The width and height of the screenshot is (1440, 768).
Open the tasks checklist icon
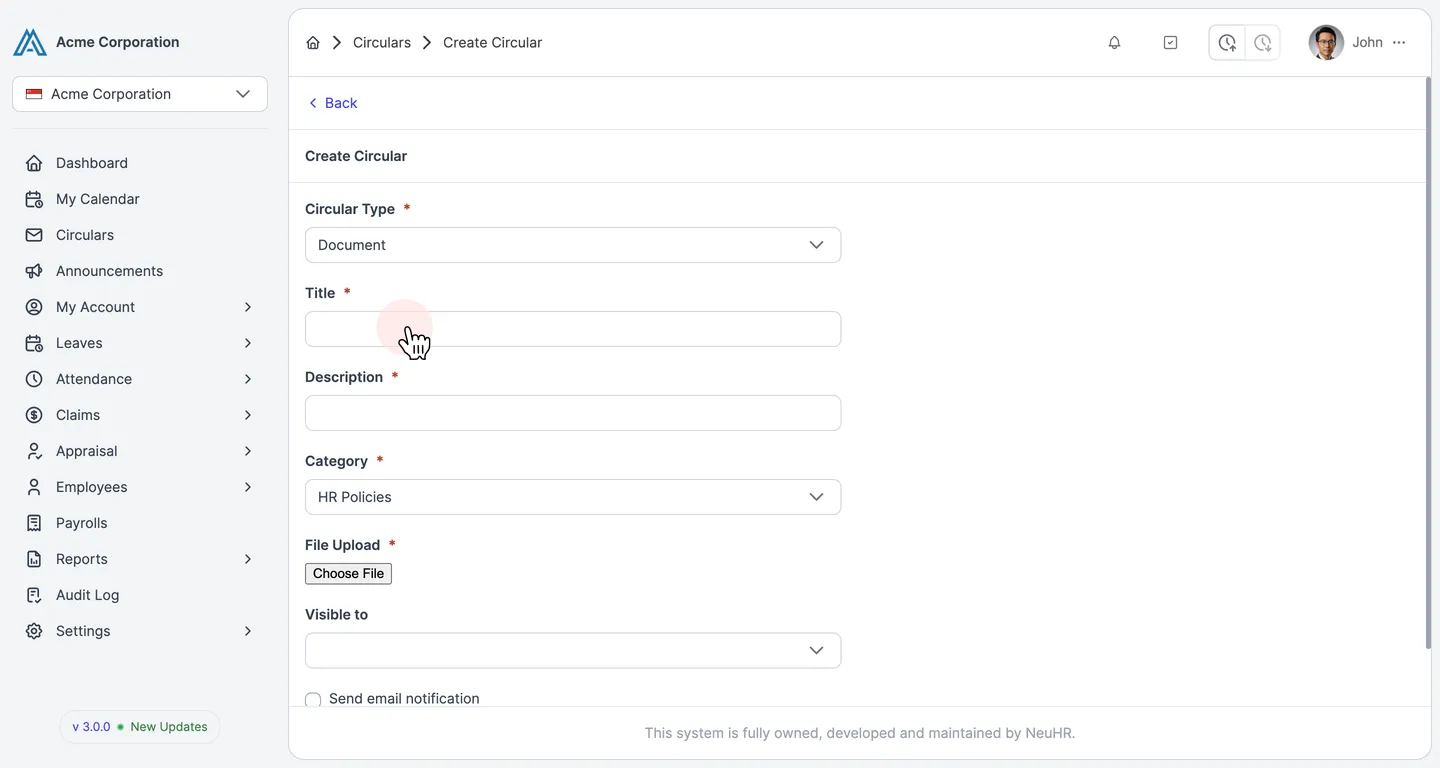(1170, 43)
